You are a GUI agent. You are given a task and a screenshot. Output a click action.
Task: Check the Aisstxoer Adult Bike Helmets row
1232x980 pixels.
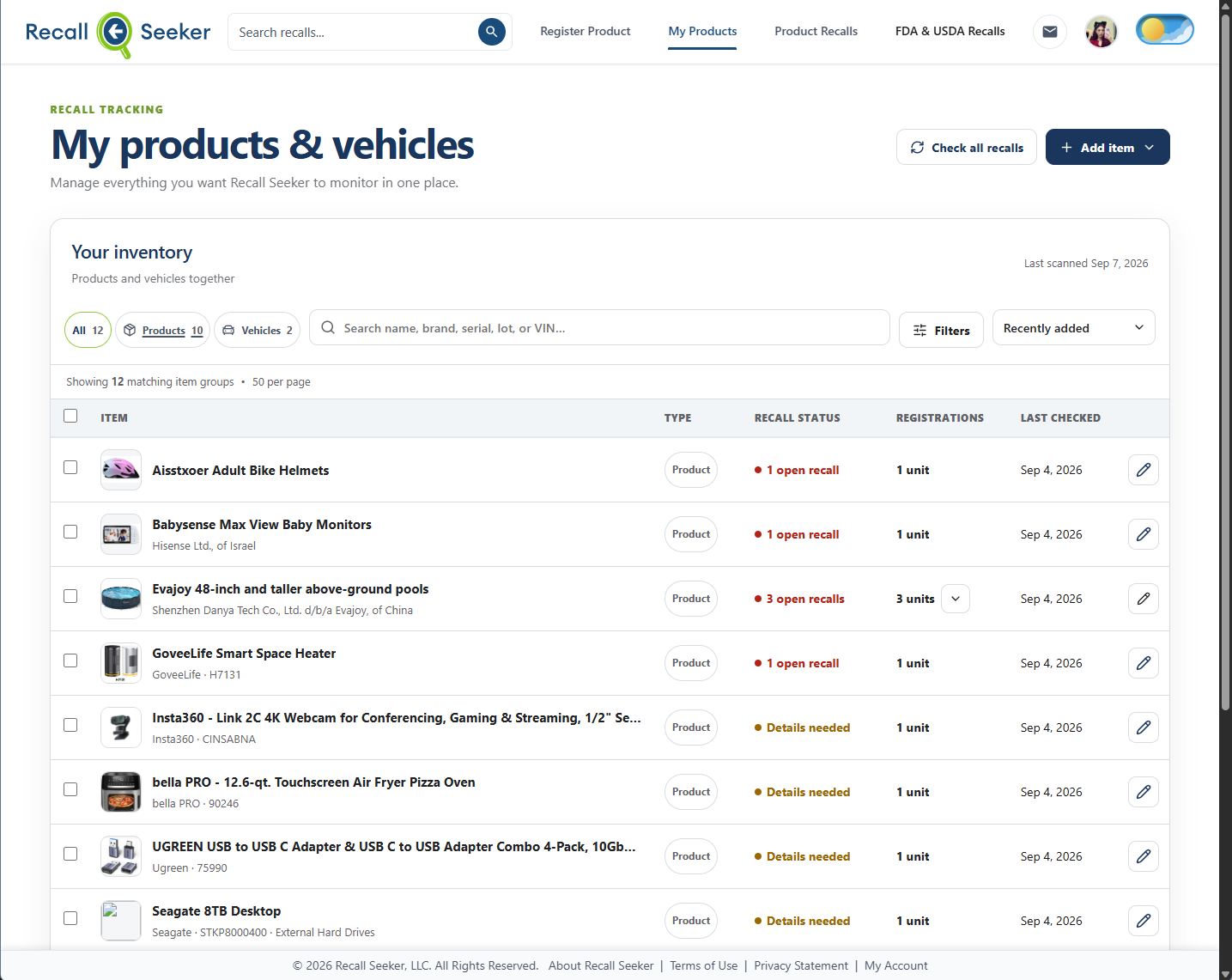point(70,467)
